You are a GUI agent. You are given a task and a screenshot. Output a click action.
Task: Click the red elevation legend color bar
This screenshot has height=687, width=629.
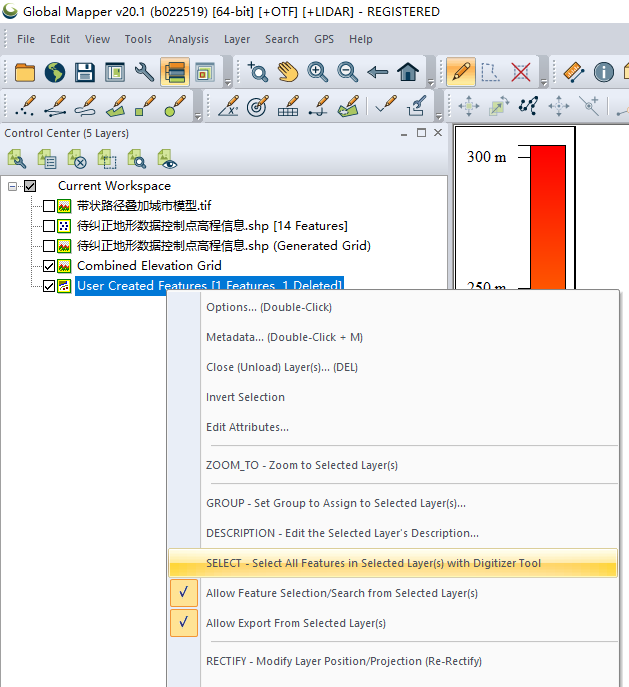pos(548,217)
